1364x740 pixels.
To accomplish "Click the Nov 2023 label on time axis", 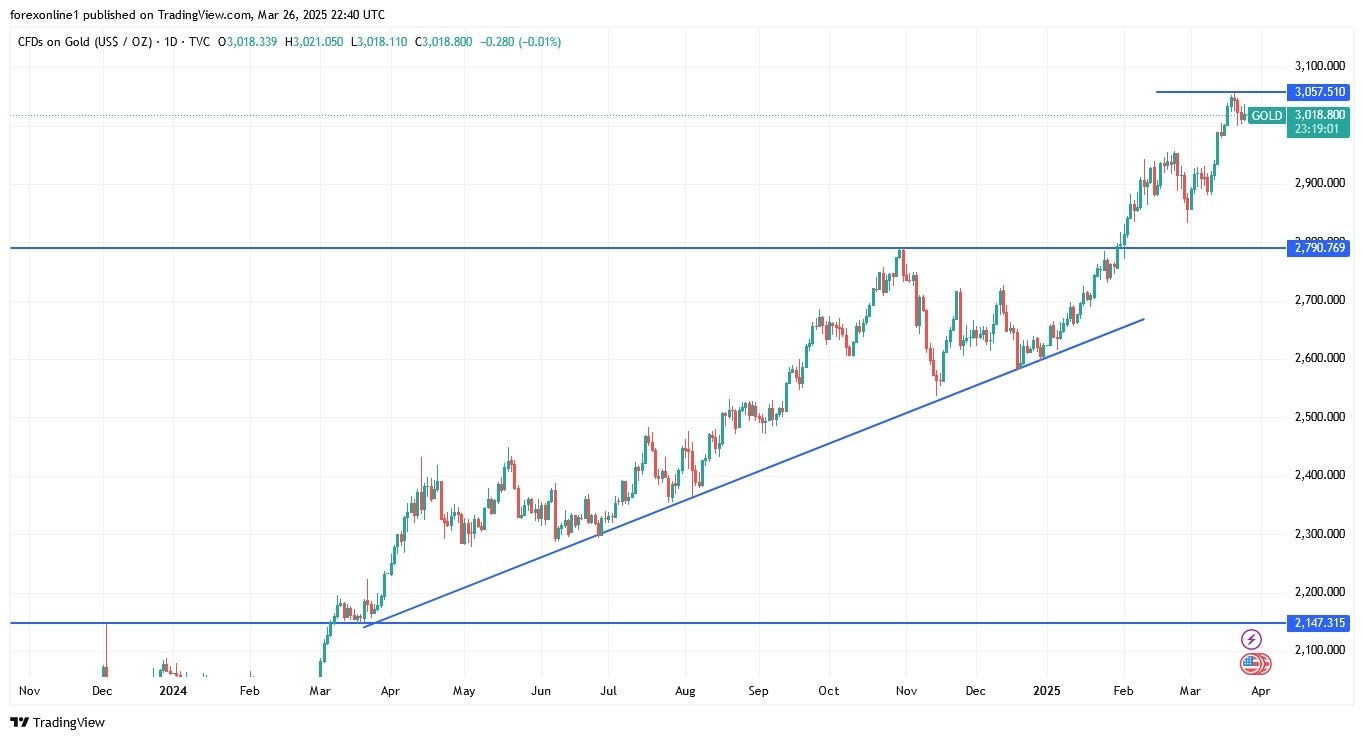I will [x=29, y=691].
